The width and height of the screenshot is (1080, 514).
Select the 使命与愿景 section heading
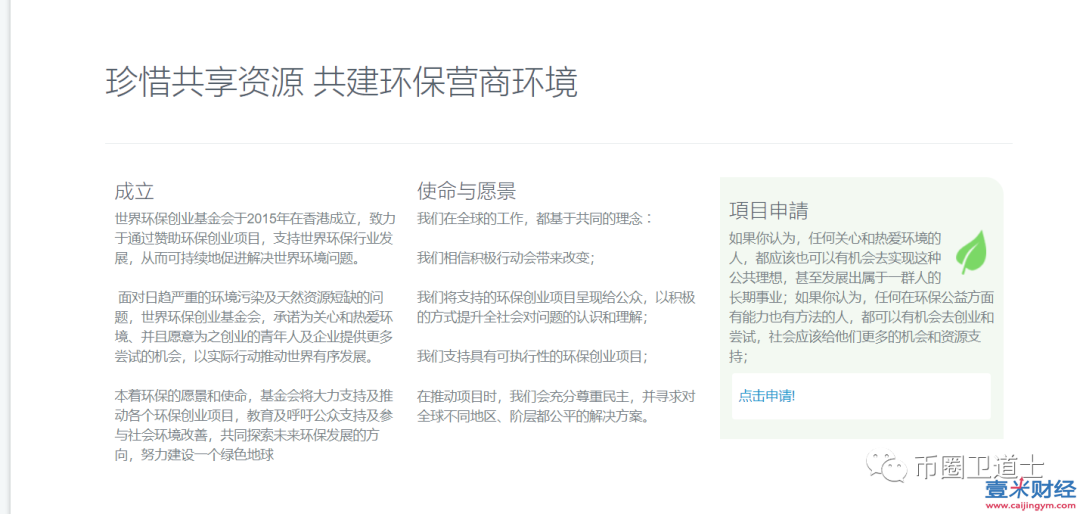tap(466, 191)
